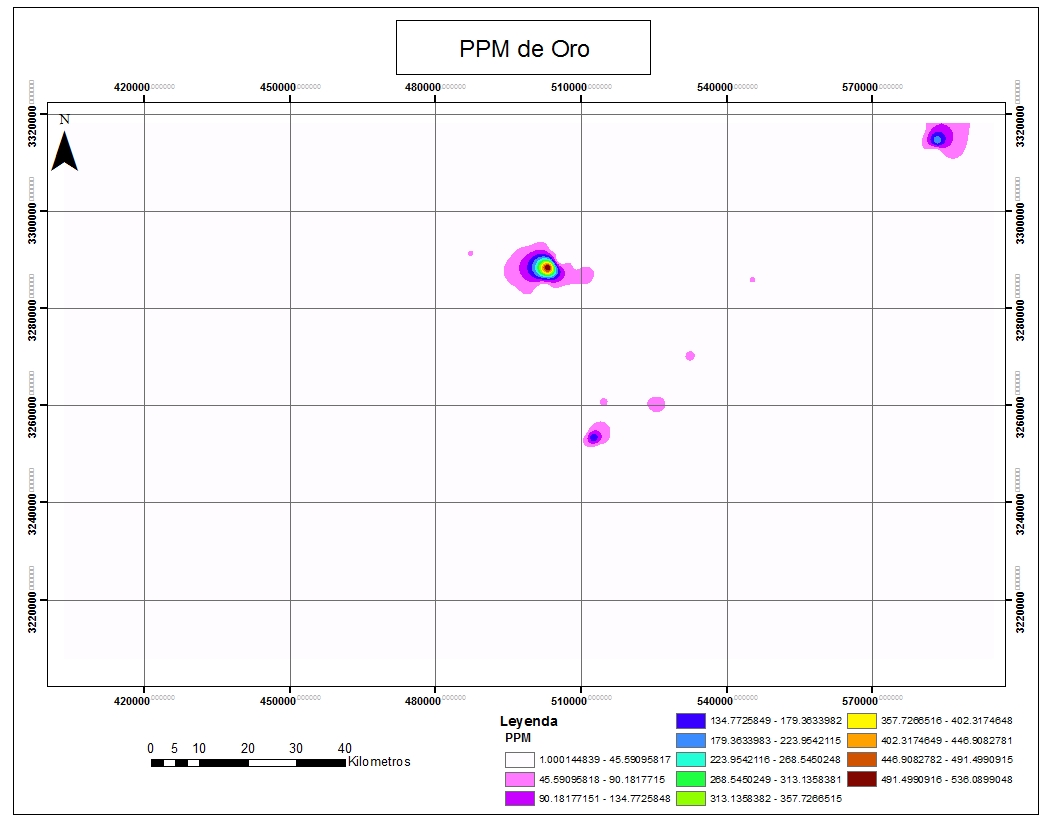
Task: Click the green 268.54–313.13 legend swatch
Action: tap(691, 779)
